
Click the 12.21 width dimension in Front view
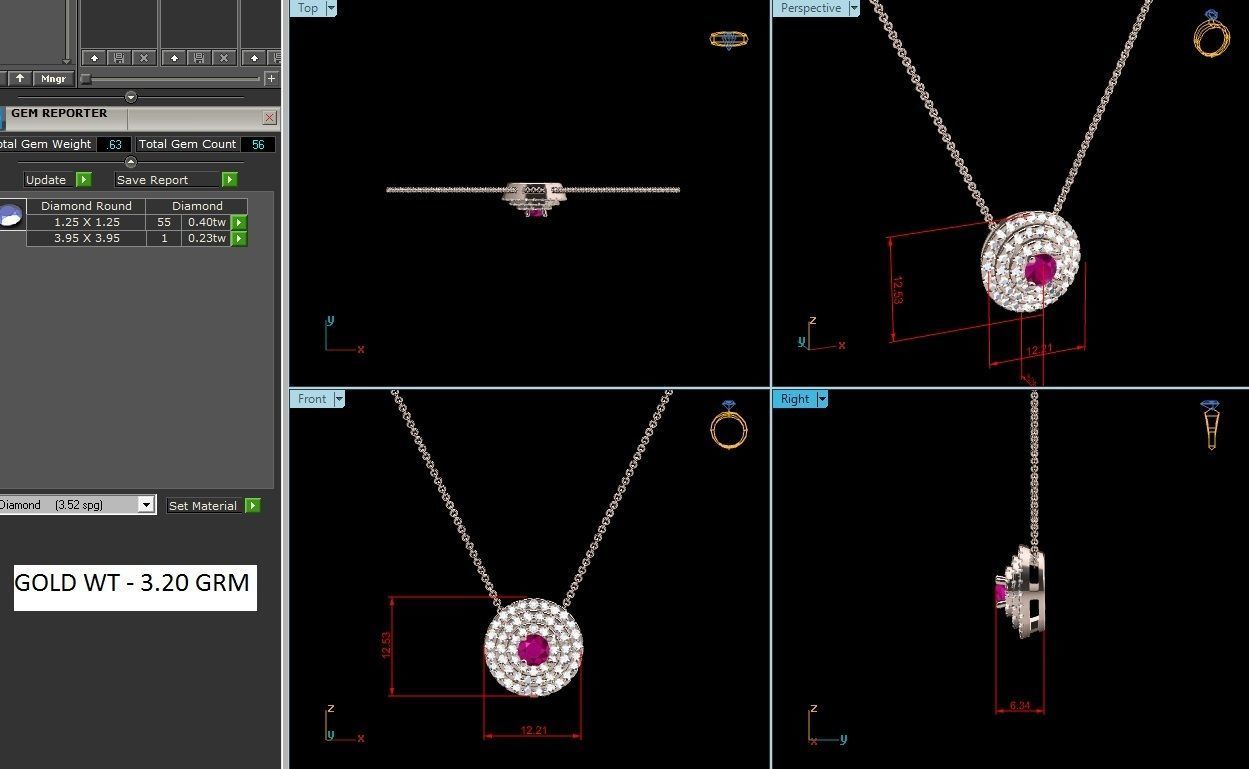point(534,731)
